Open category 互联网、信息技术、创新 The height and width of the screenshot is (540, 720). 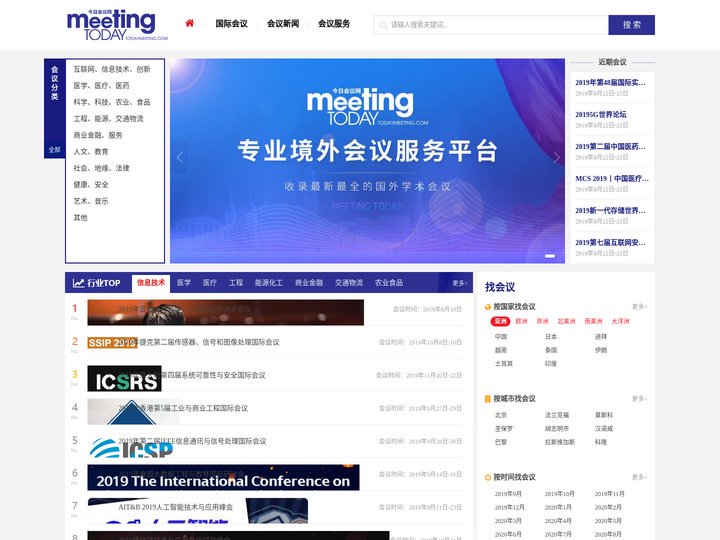(112, 69)
